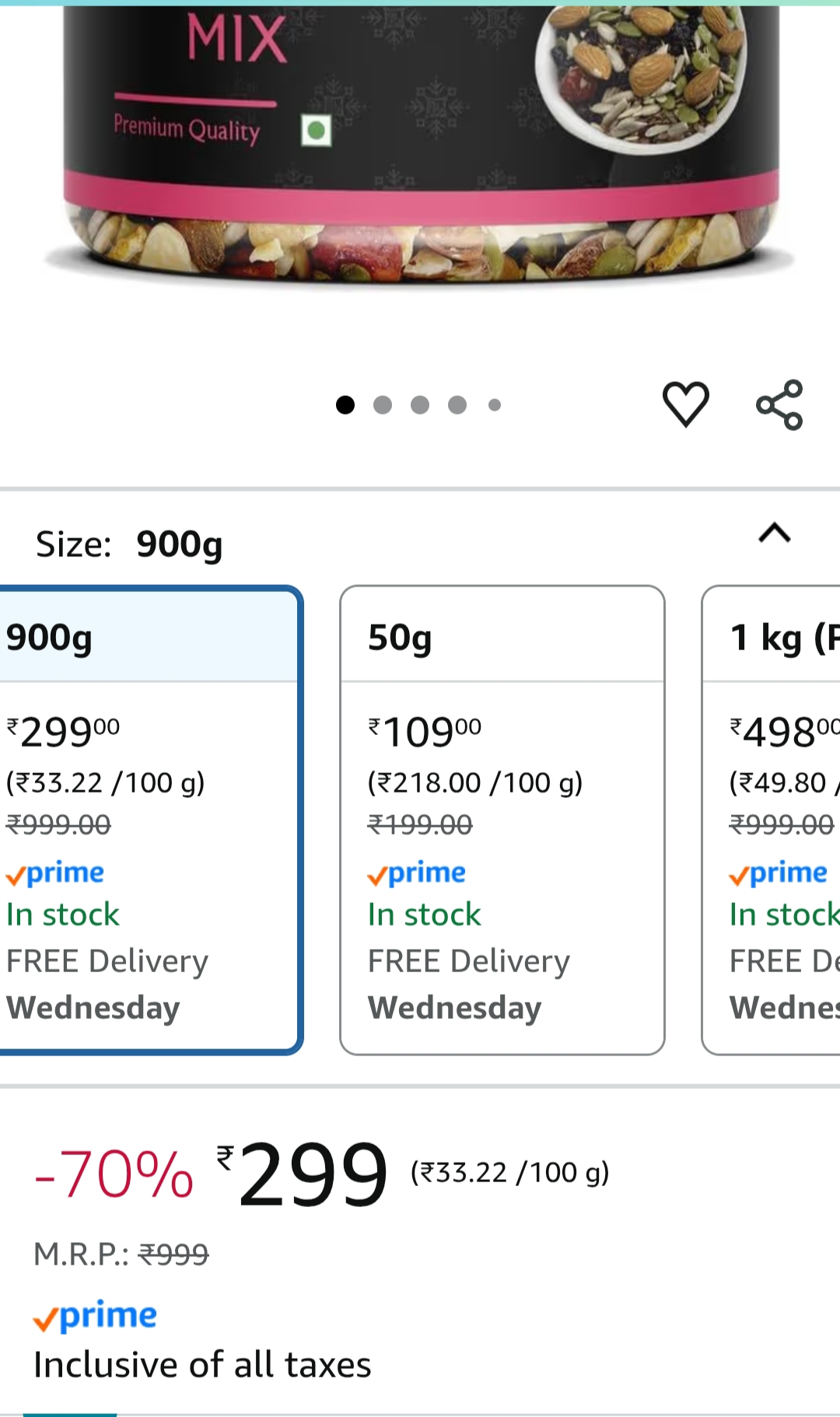Viewport: 840px width, 1417px height.
Task: Tap the heart wishlist icon
Action: coord(685,404)
